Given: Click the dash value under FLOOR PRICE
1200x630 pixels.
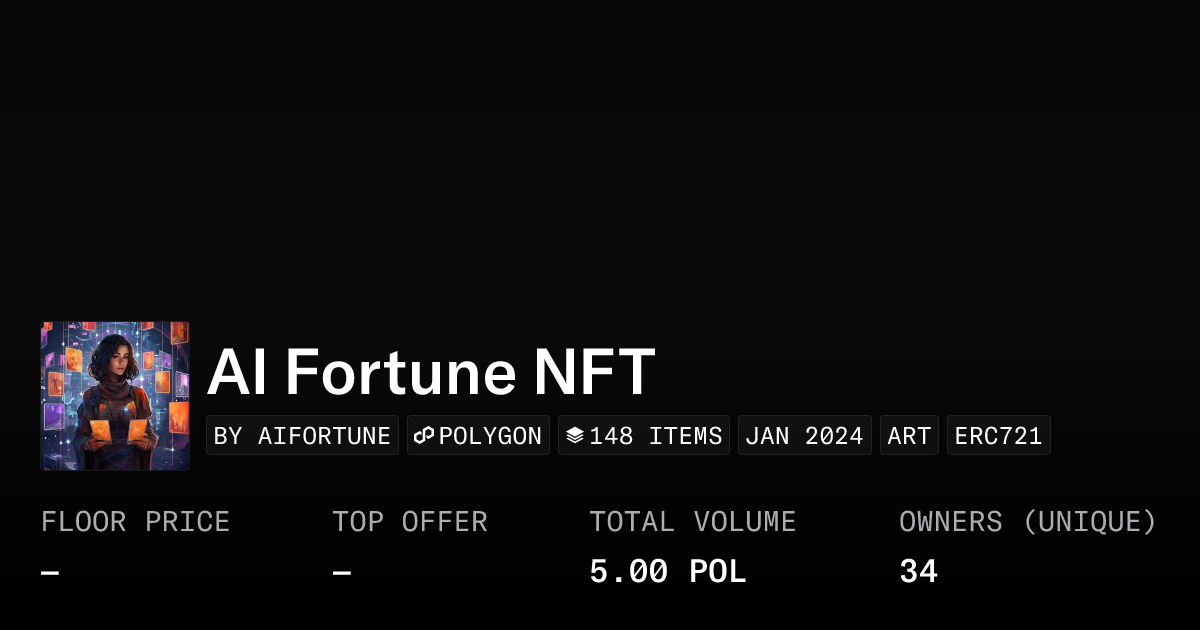Looking at the screenshot, I should [x=50, y=573].
